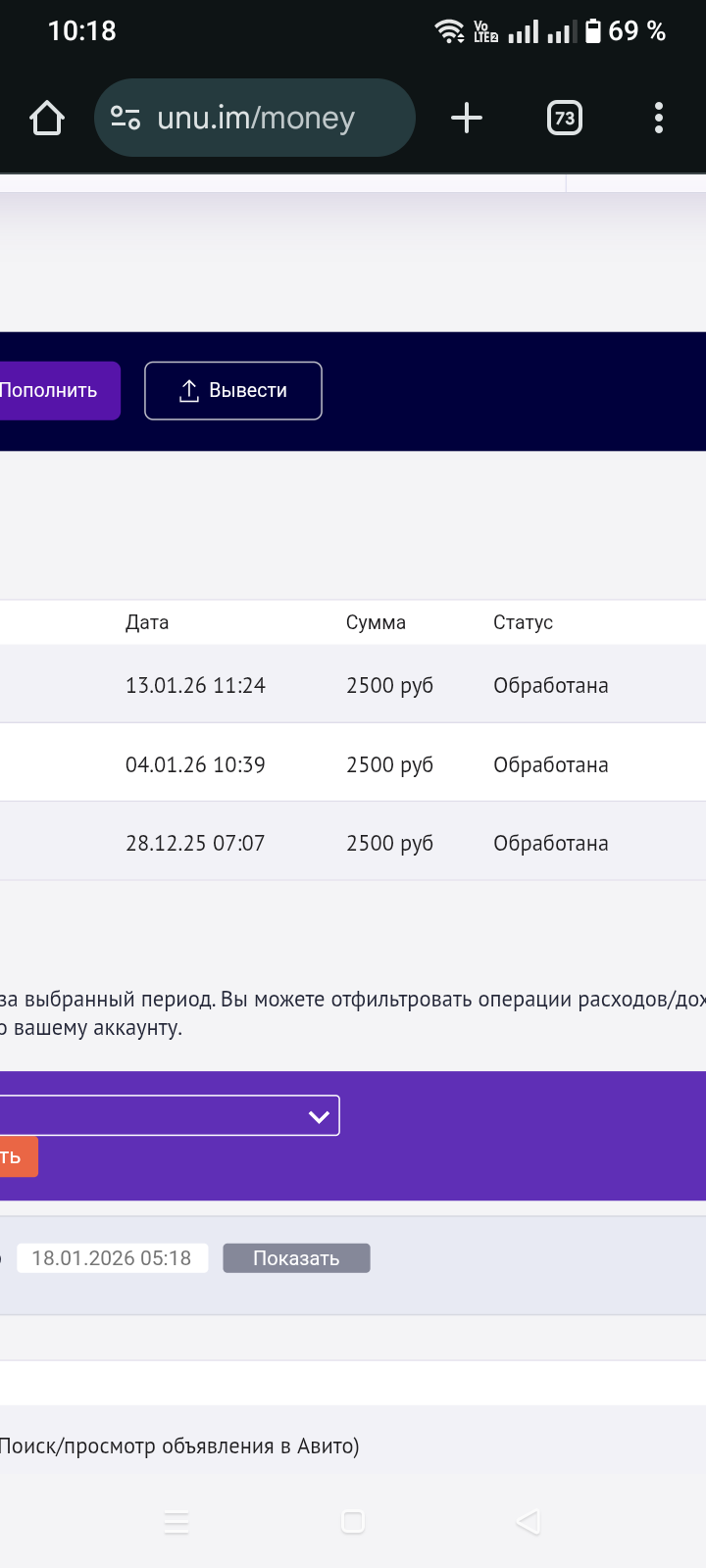This screenshot has height=1568, width=706.
Task: Click the Пополнить button
Action: pyautogui.click(x=54, y=390)
